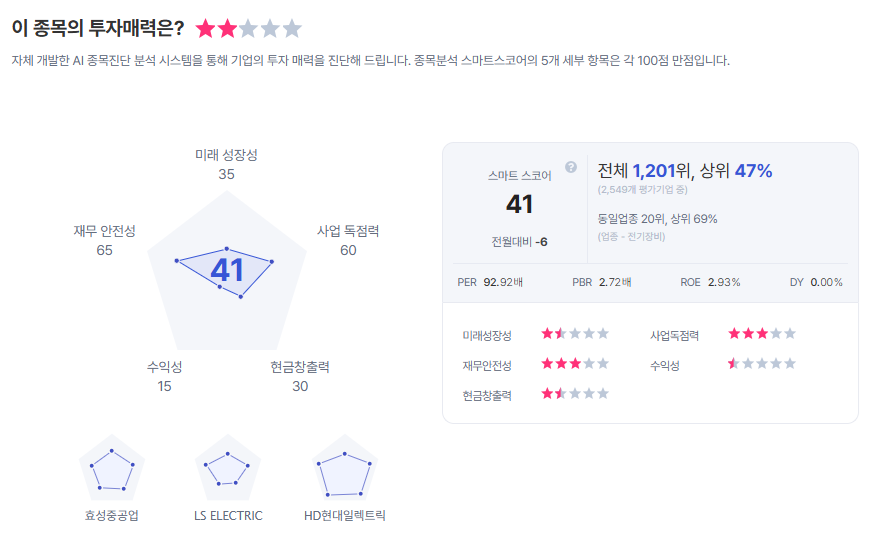Image resolution: width=873 pixels, height=538 pixels.
Task: Click the 미래성장성 star rating row
Action: 575,333
